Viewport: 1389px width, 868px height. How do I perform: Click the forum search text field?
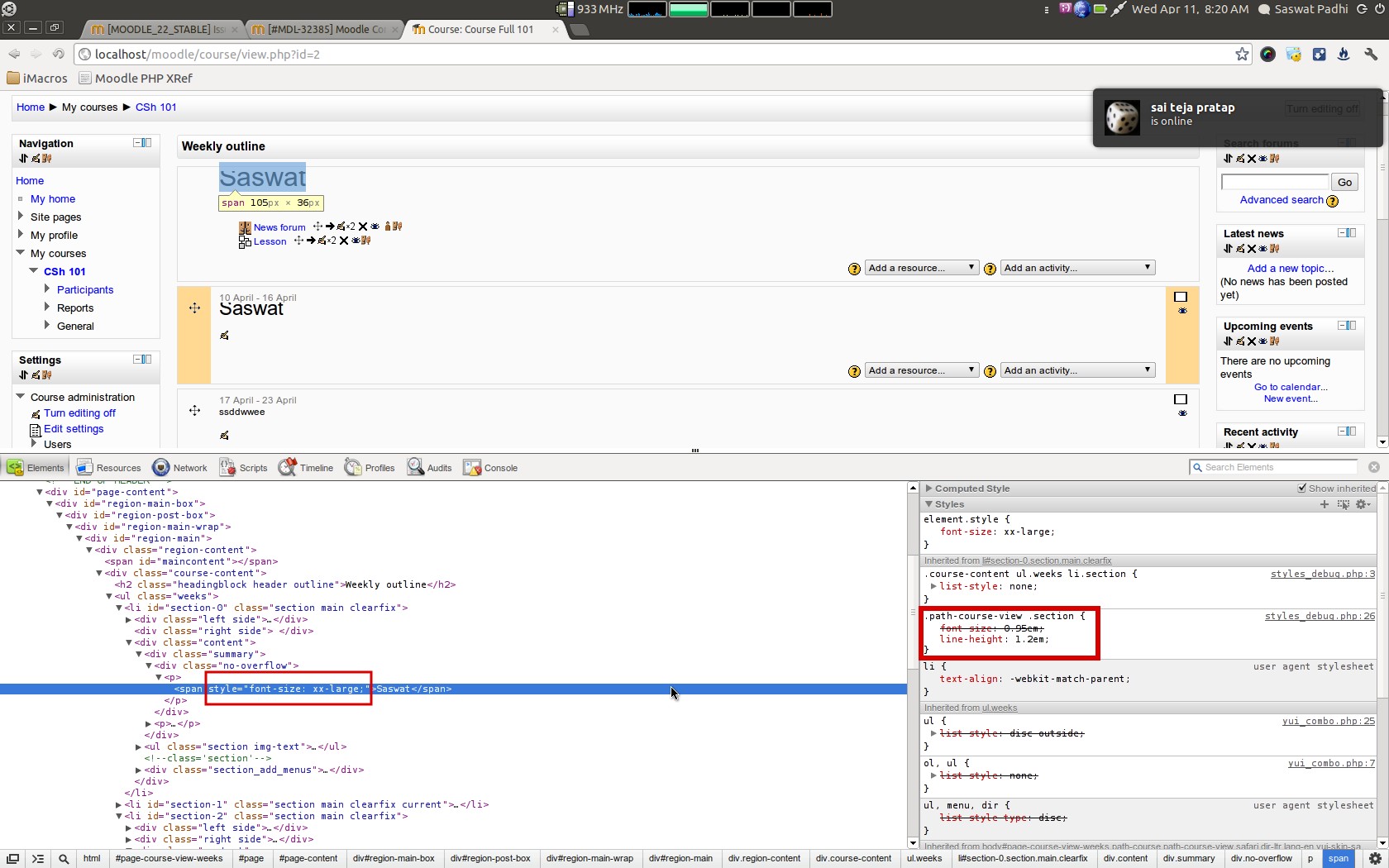1275,182
